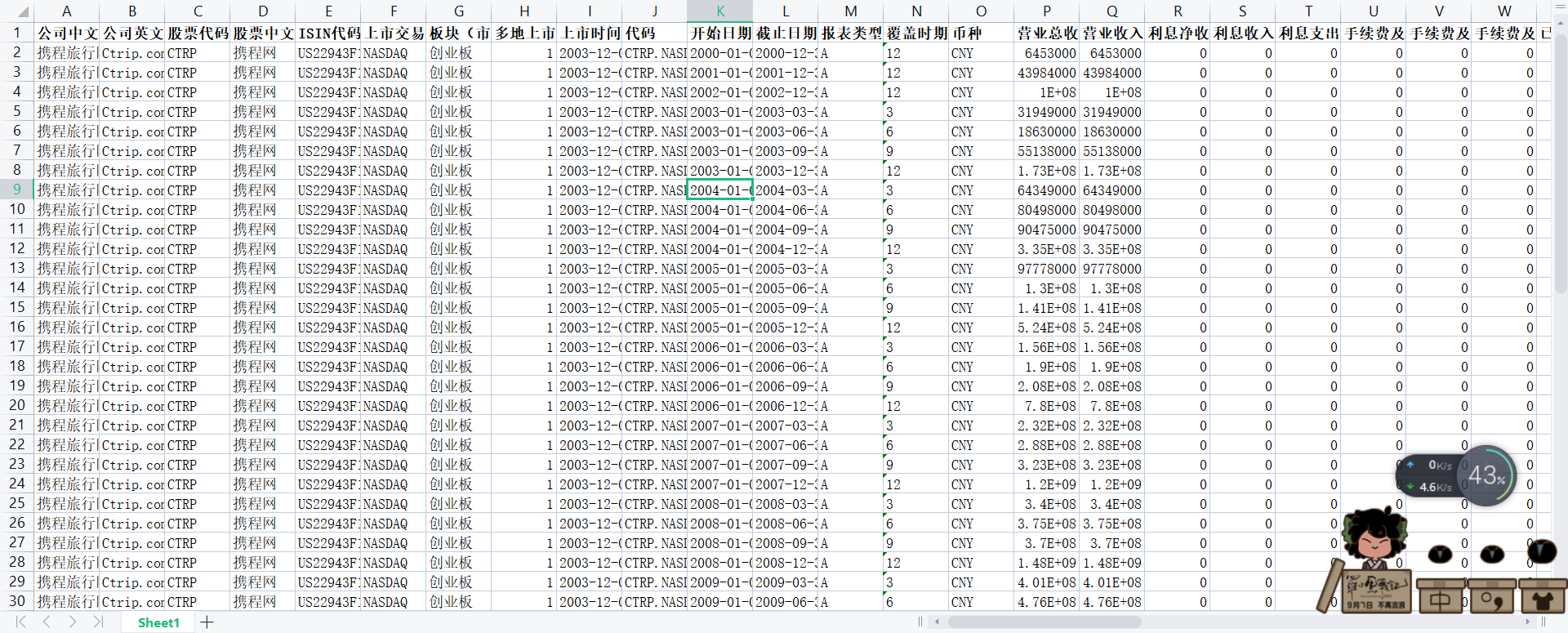This screenshot has height=633, width=1568.
Task: Click the NASDAQ cell in row 12
Action: point(394,248)
